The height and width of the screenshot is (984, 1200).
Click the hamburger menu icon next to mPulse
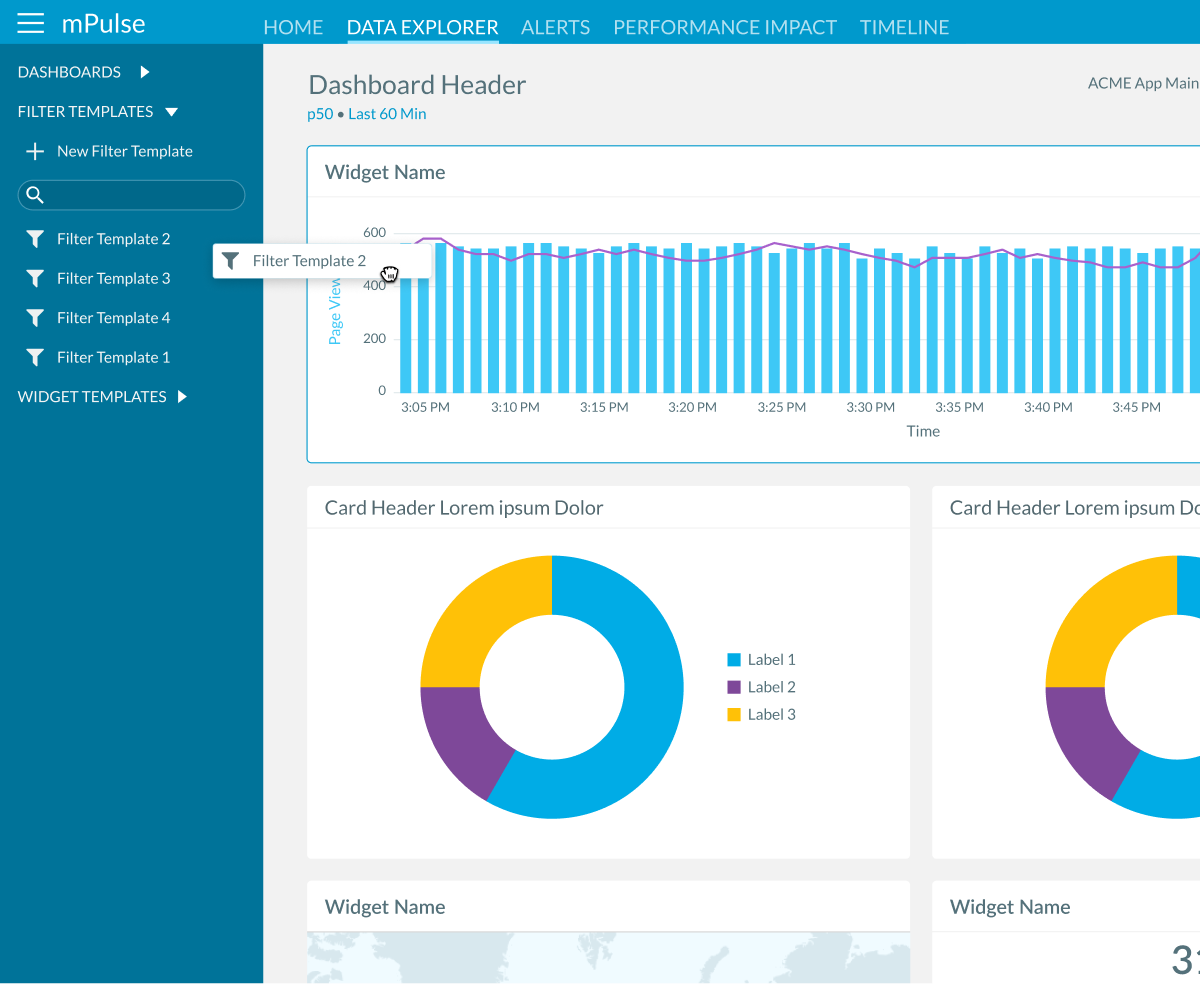tap(30, 24)
